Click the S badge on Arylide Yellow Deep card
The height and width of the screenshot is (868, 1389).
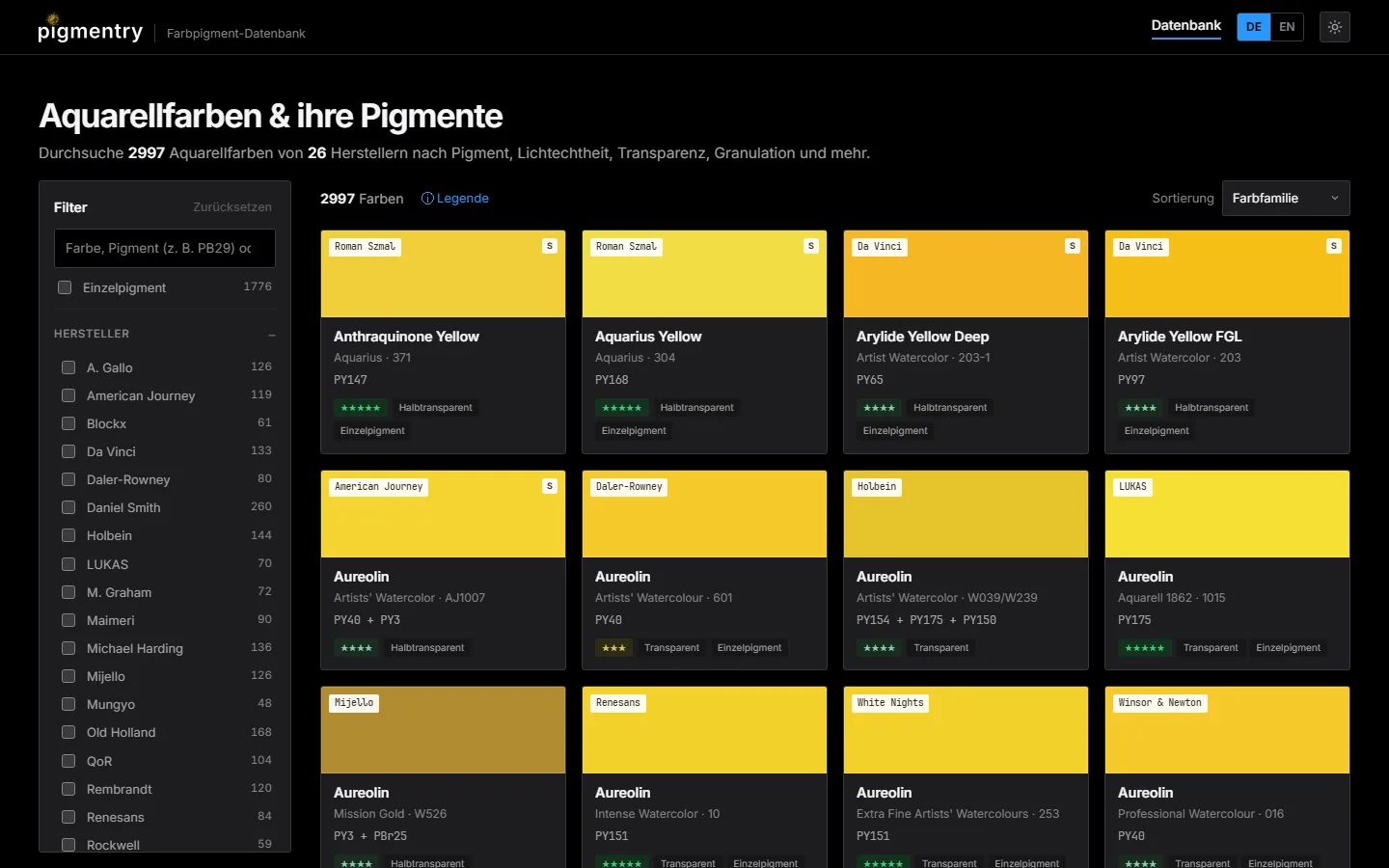(x=1073, y=246)
